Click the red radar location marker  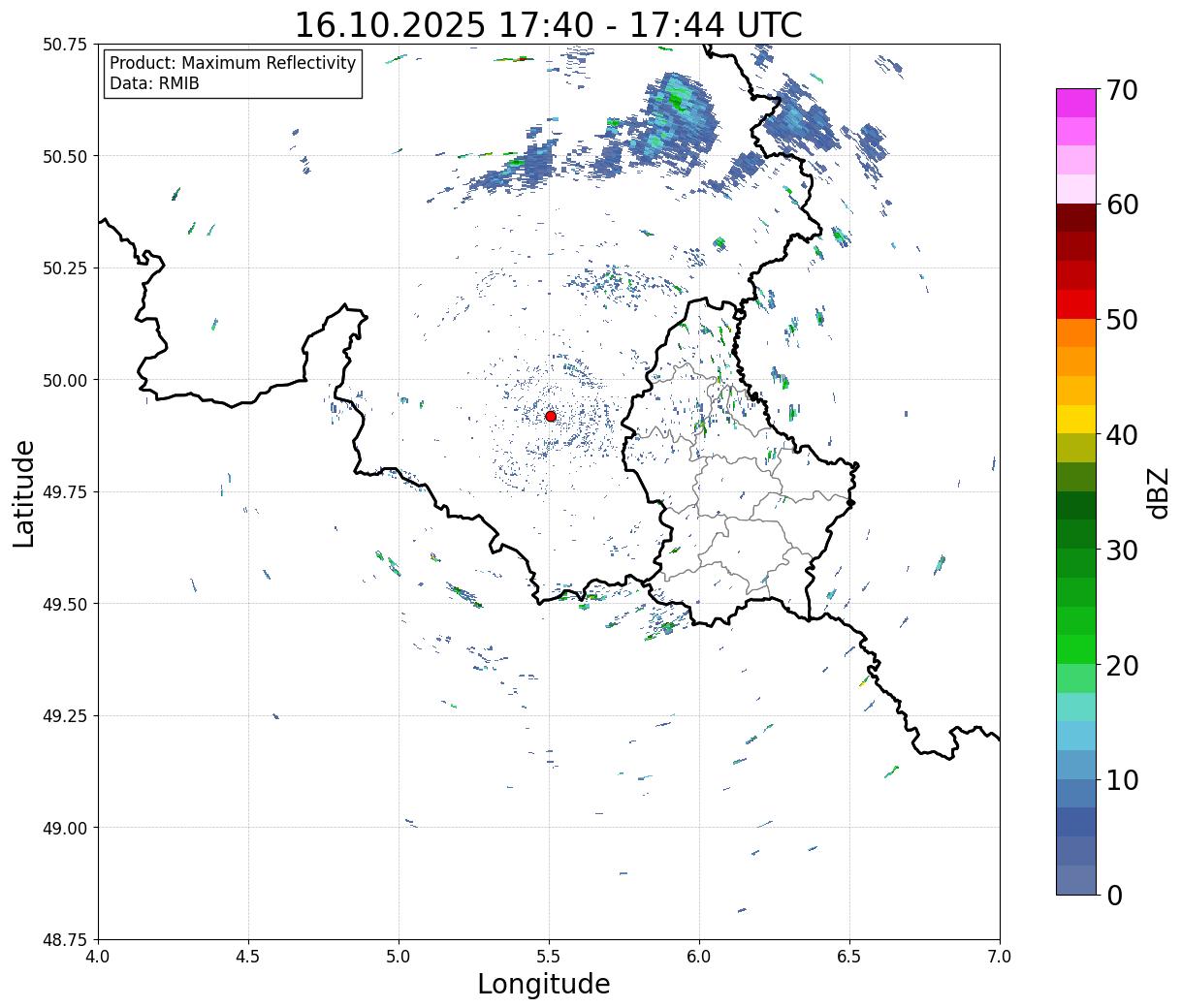point(551,416)
